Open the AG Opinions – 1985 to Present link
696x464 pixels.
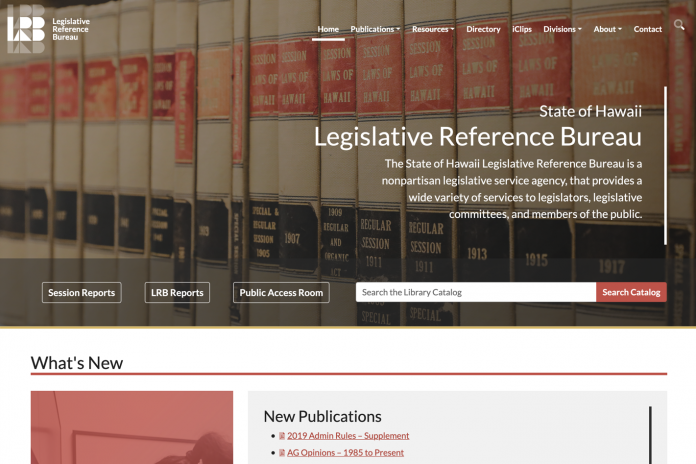tap(345, 453)
